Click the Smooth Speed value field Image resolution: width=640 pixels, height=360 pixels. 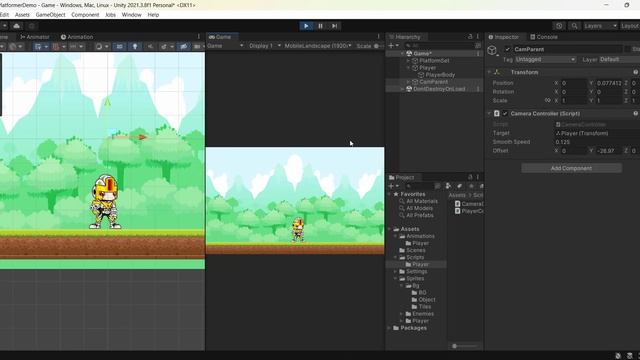tap(596, 142)
